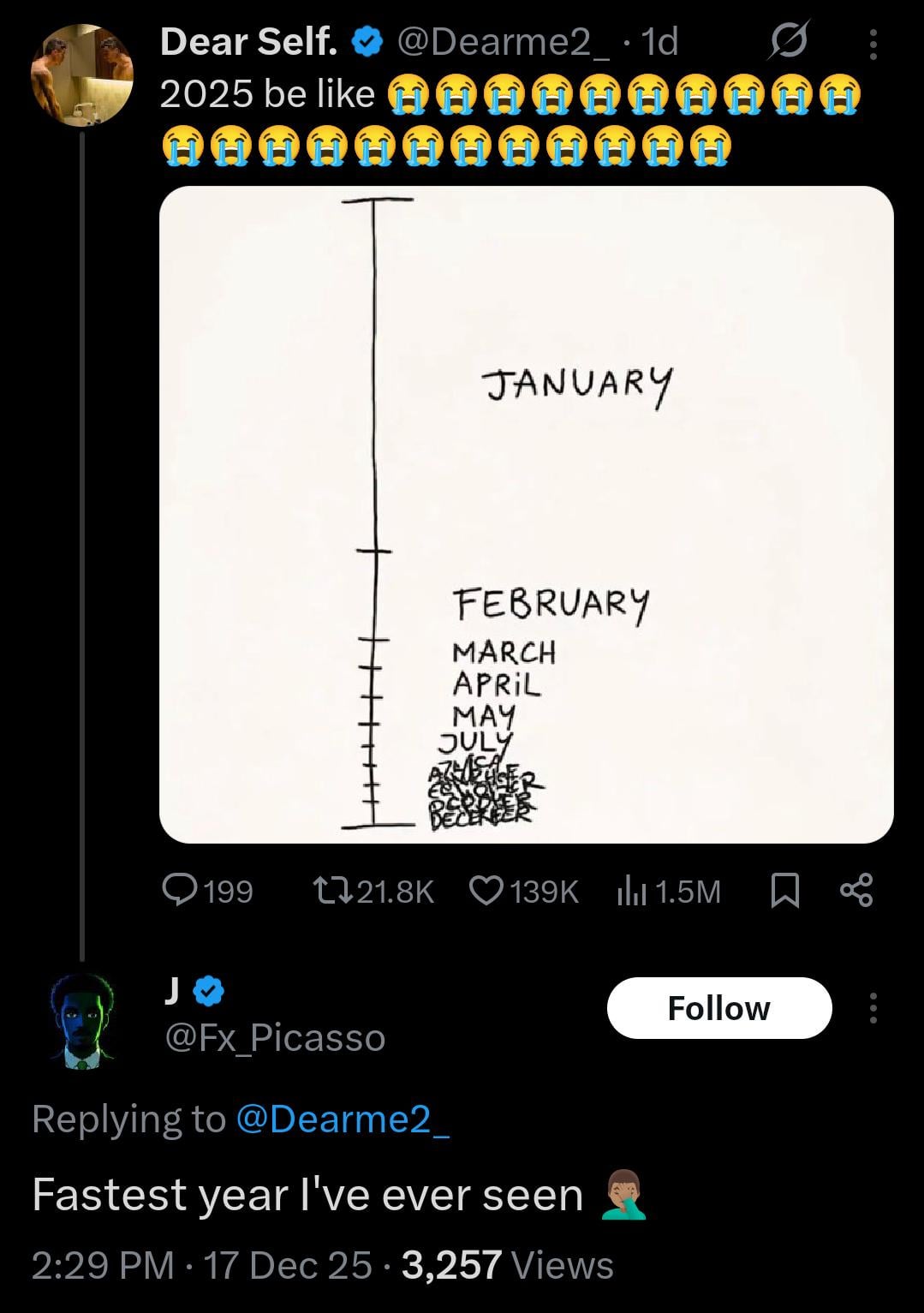Open the 2:29 PM timestamp
The height and width of the screenshot is (1313, 924).
click(102, 1265)
